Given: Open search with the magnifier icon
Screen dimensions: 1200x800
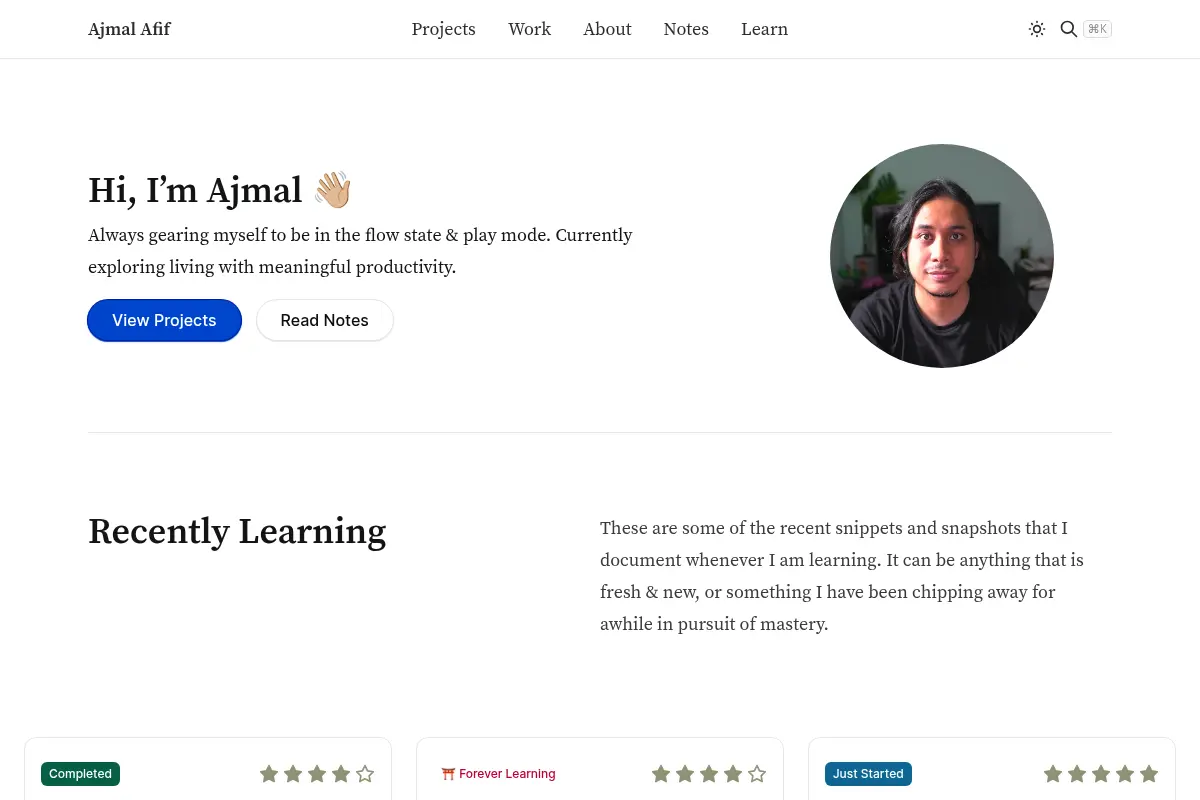Looking at the screenshot, I should (x=1068, y=29).
